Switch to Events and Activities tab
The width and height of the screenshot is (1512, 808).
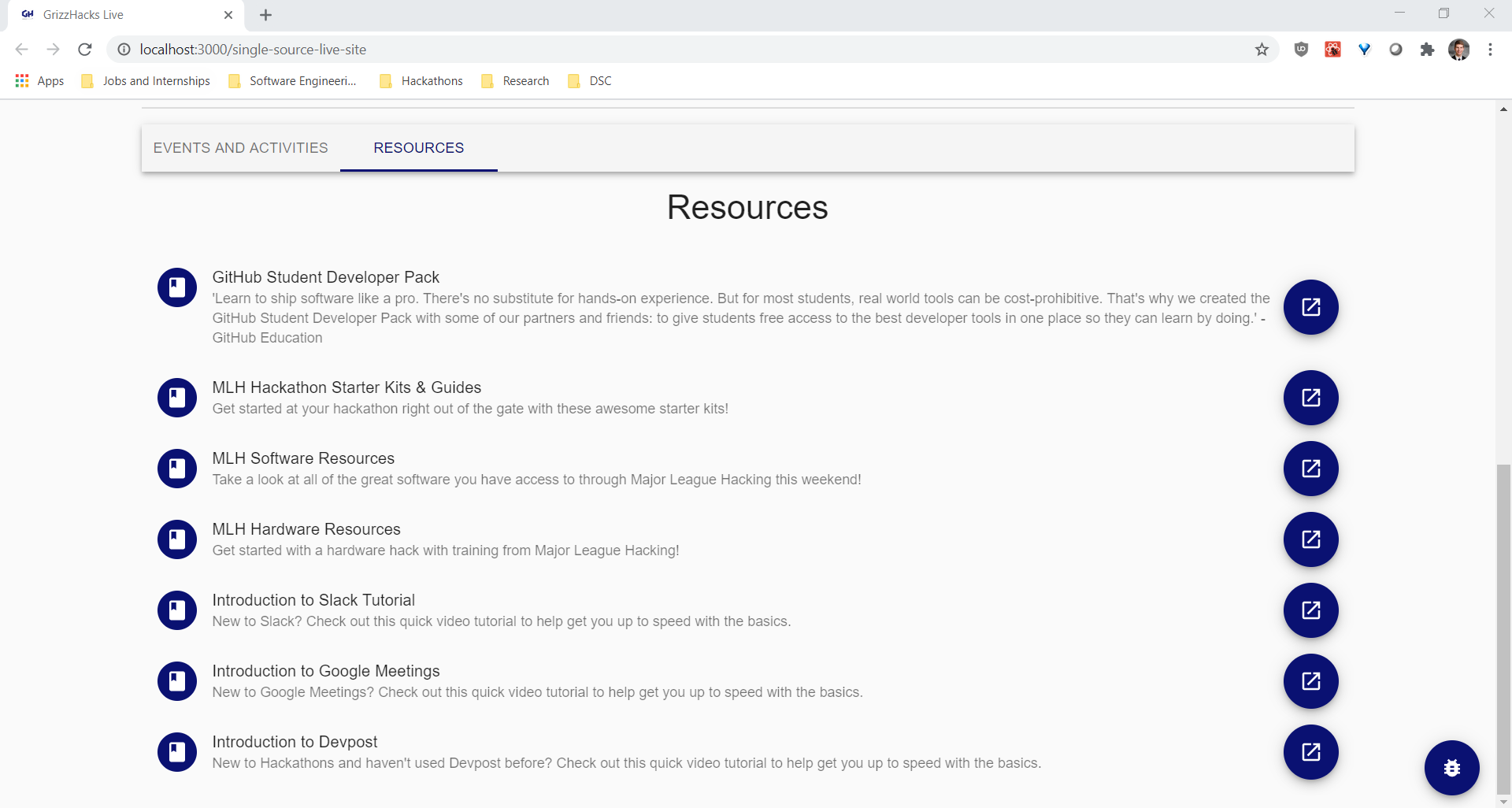click(x=241, y=148)
